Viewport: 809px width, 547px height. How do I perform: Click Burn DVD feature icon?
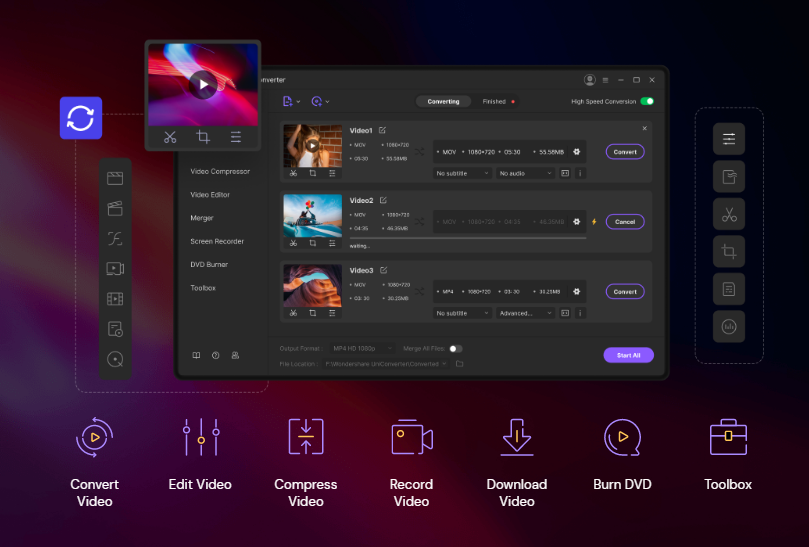pyautogui.click(x=622, y=438)
